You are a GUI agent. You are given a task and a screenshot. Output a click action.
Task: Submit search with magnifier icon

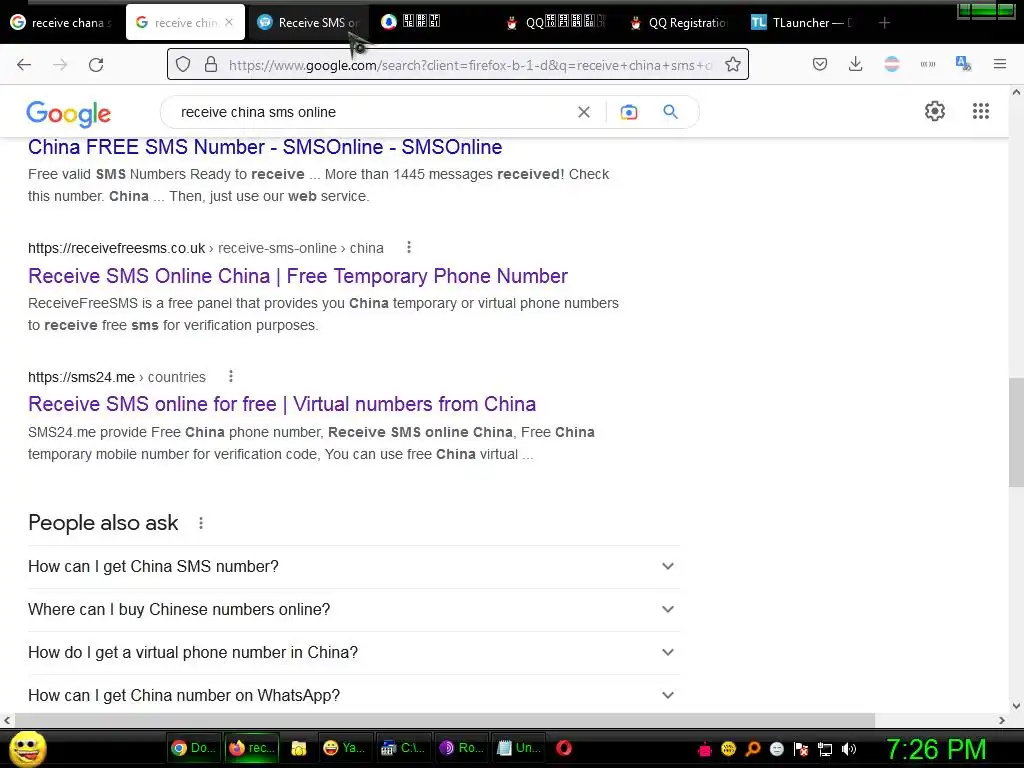coord(671,112)
